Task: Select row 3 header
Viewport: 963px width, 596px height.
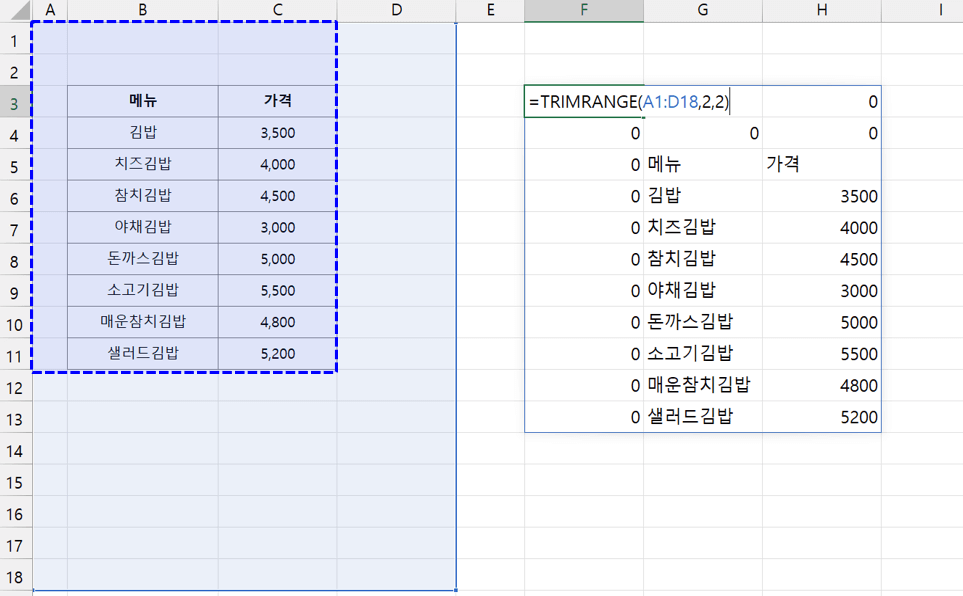Action: pyautogui.click(x=15, y=103)
